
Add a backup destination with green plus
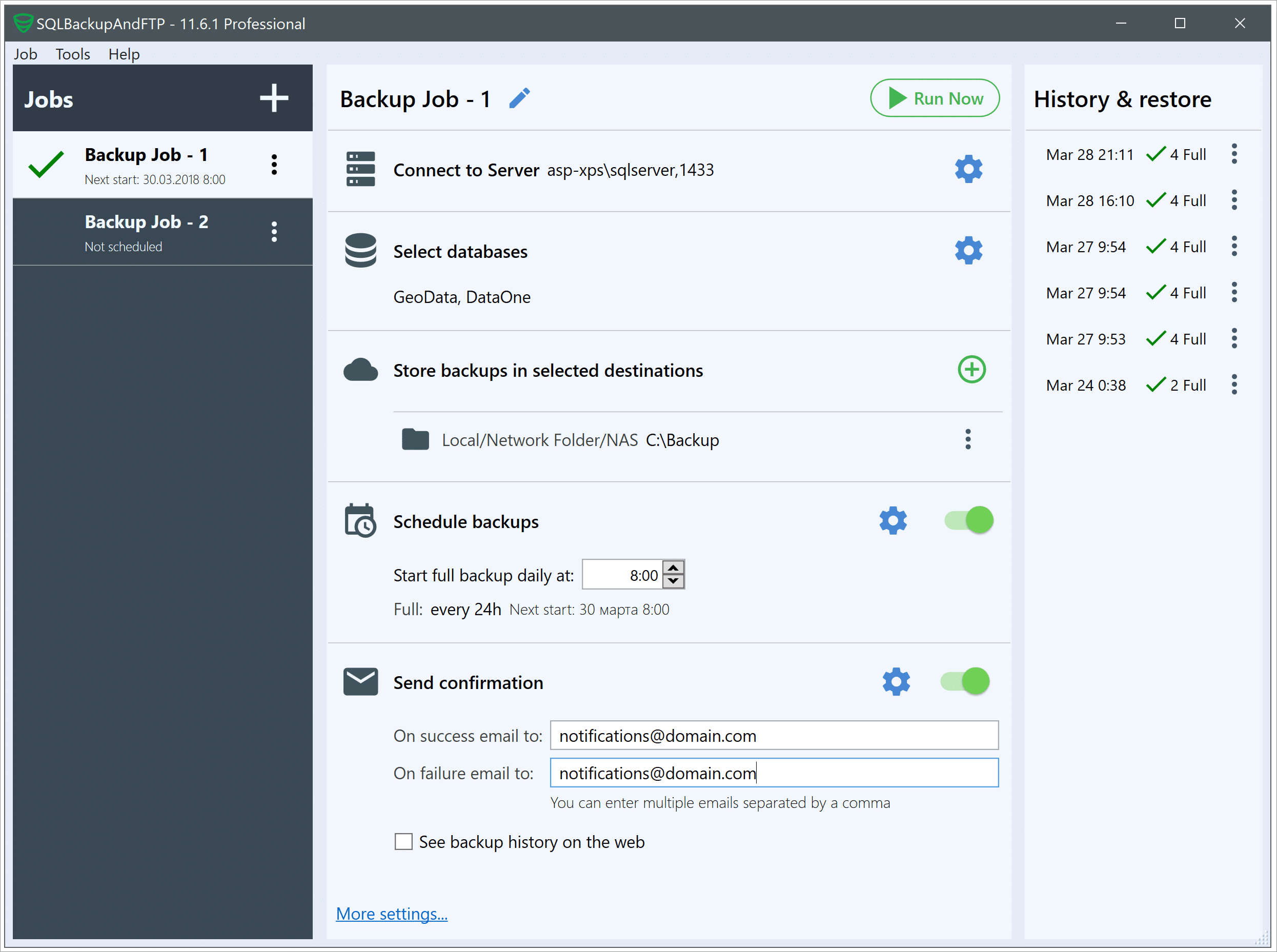[971, 370]
